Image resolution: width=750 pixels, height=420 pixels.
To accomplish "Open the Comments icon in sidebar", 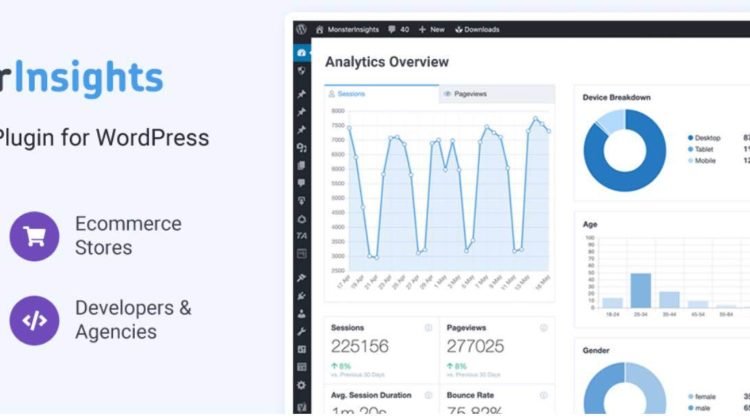I will 301,183.
